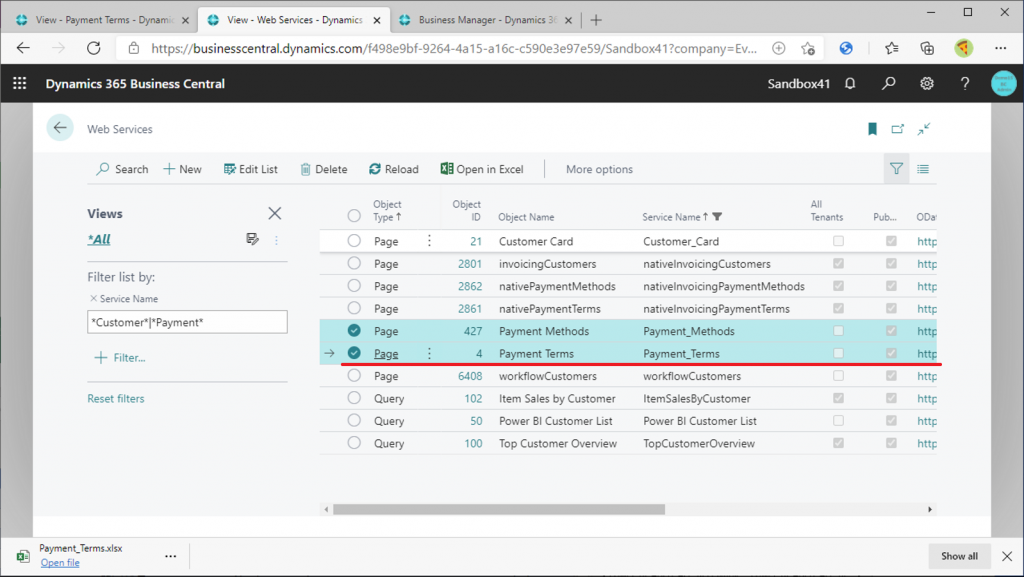Image resolution: width=1024 pixels, height=577 pixels.
Task: Select the nativePaymentMethods row circle
Action: (354, 286)
